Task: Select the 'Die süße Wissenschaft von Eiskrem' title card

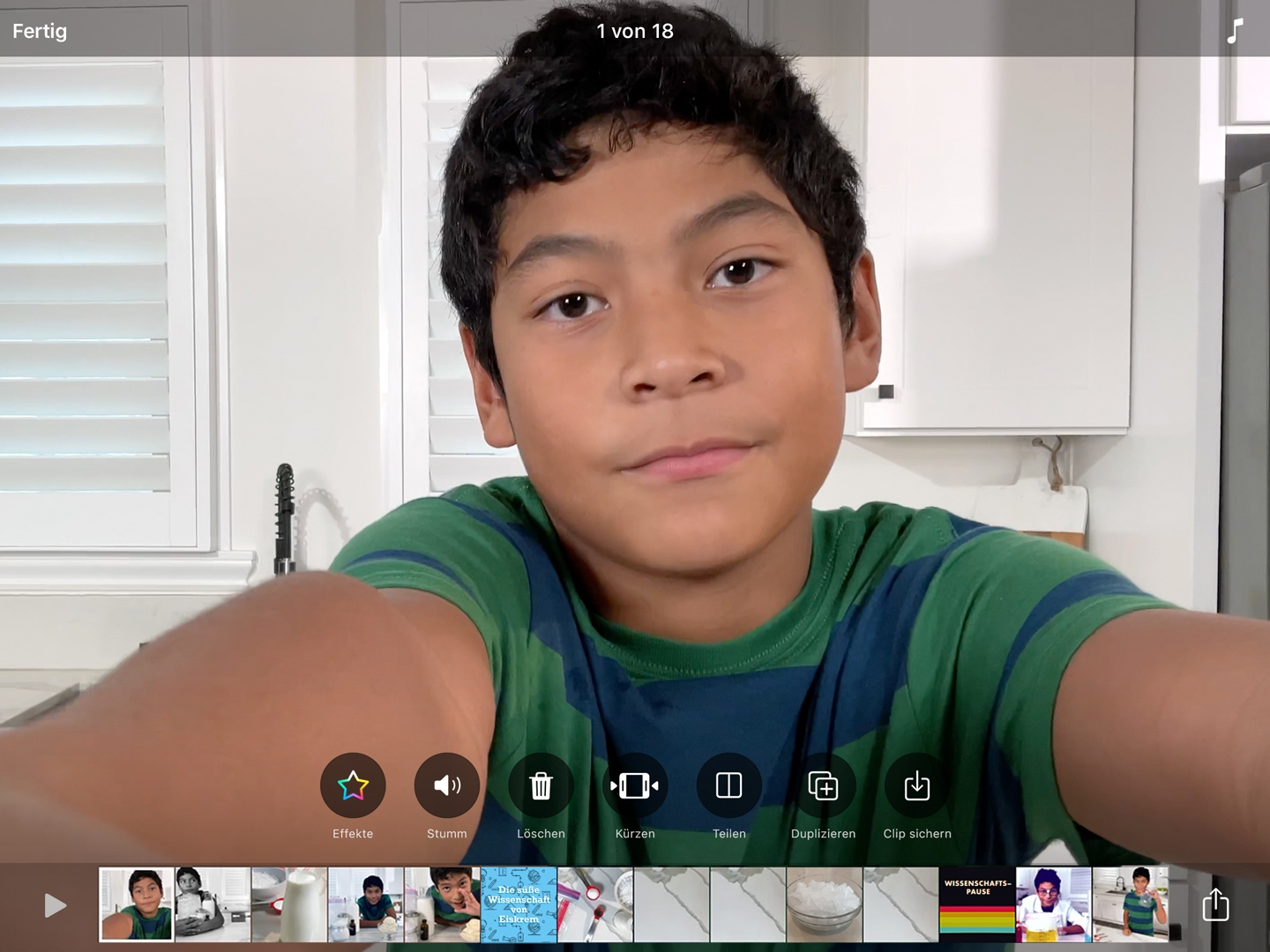Action: coord(519,904)
